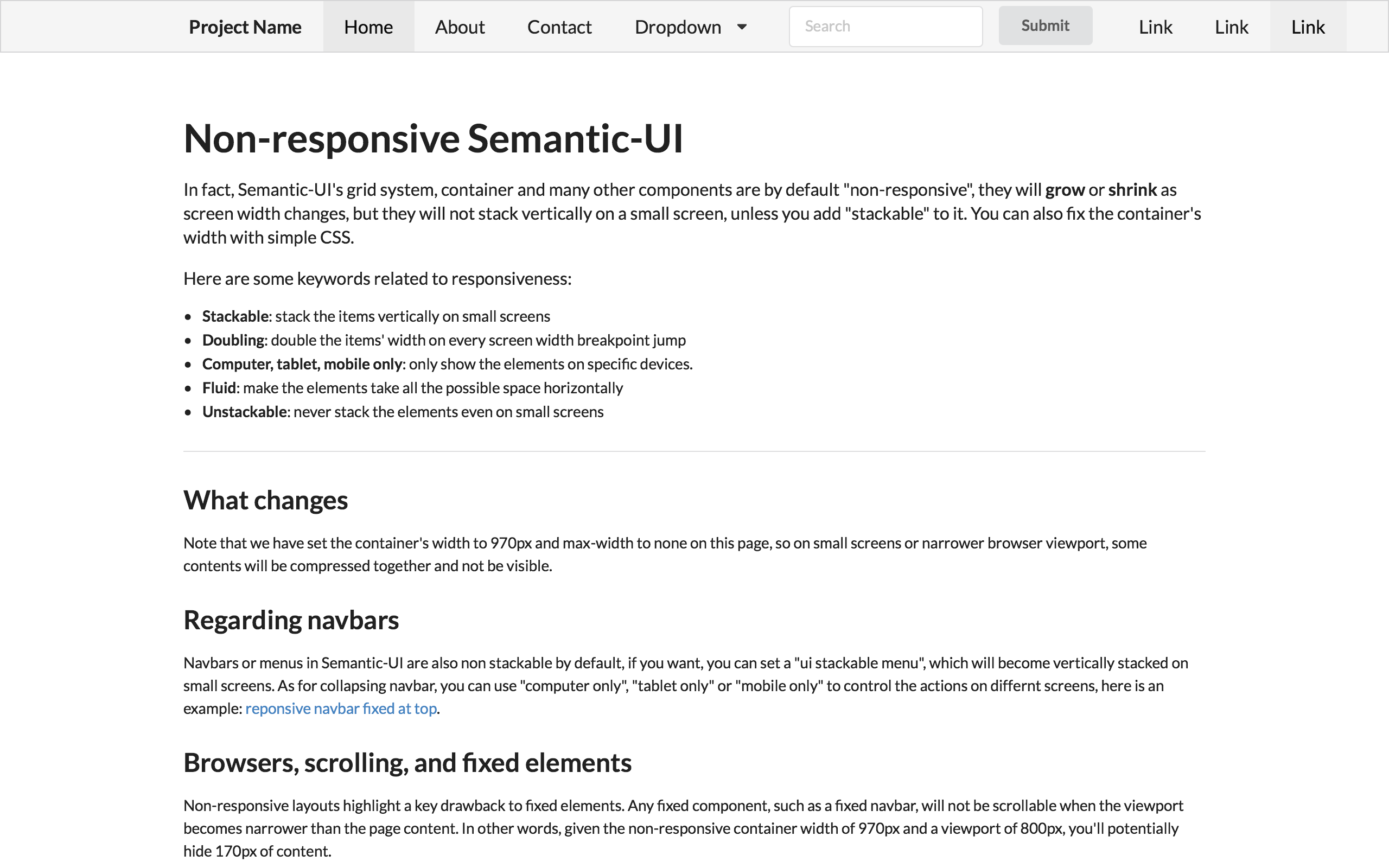Click the 'Regarding navbars' heading

pos(291,620)
